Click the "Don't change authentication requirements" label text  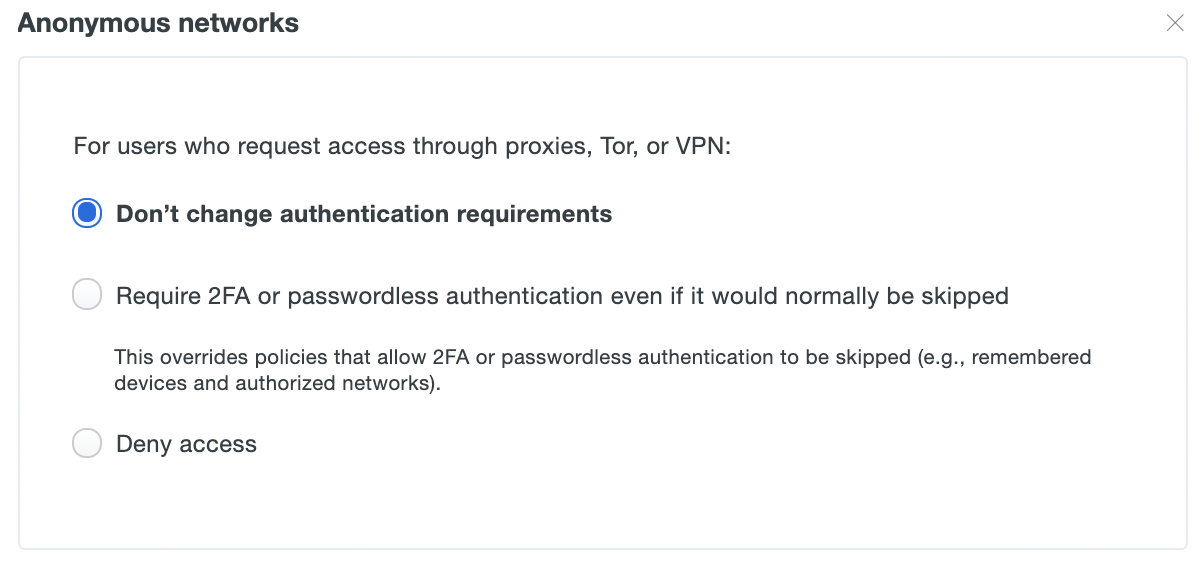364,214
